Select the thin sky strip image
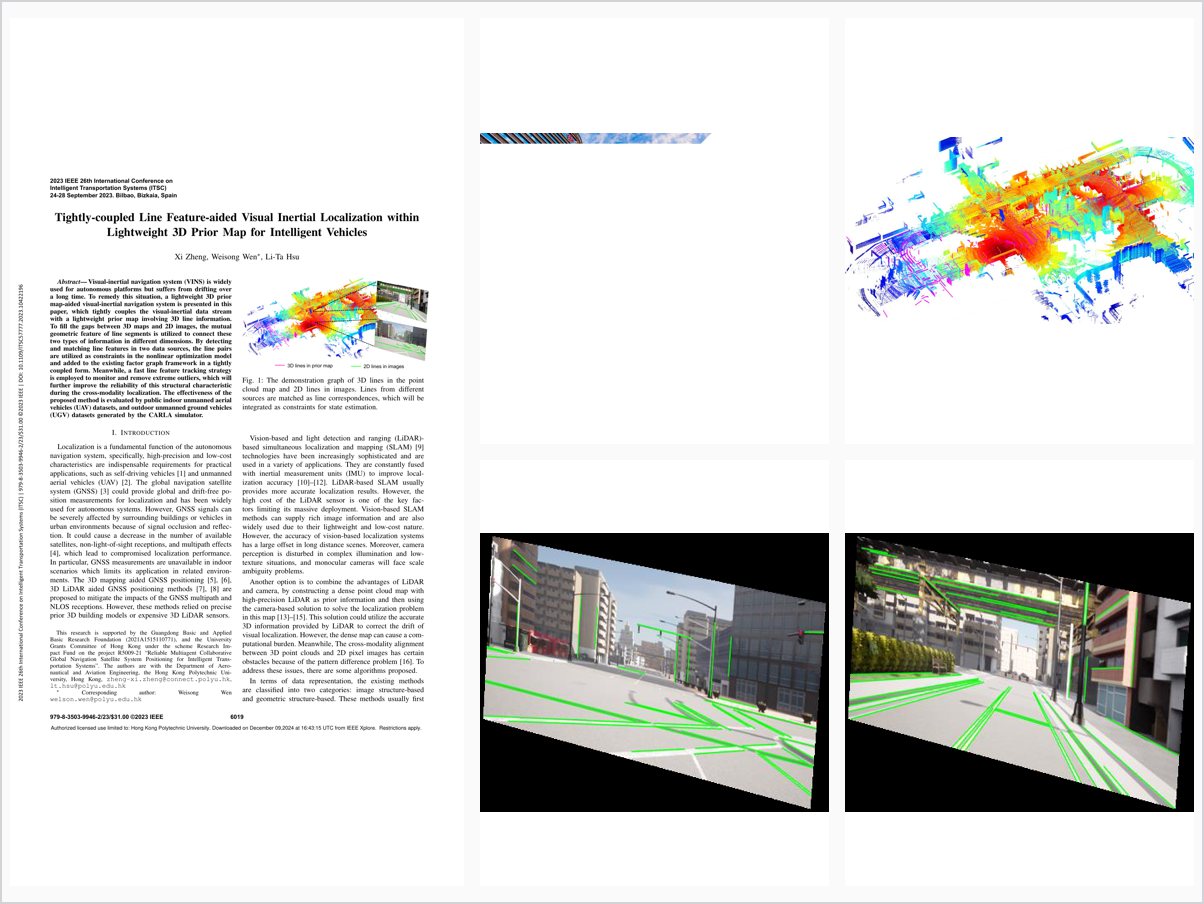The image size is (1204, 904). (x=596, y=138)
